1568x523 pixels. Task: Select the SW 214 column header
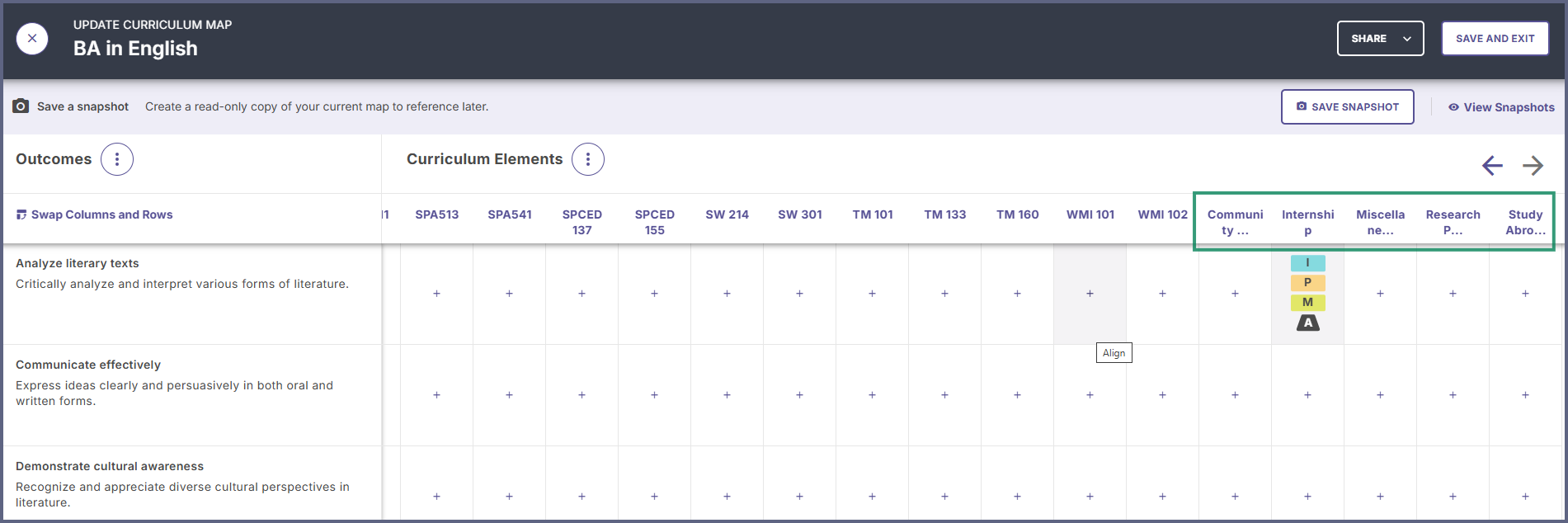tap(727, 214)
